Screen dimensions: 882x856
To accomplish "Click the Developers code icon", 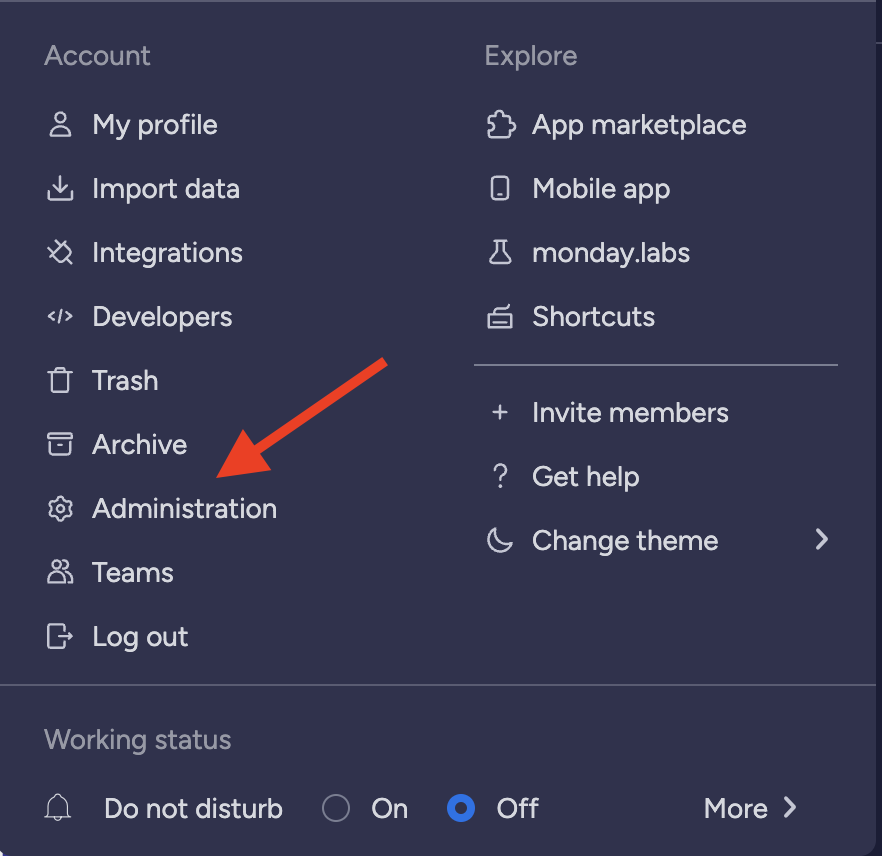I will click(x=60, y=317).
